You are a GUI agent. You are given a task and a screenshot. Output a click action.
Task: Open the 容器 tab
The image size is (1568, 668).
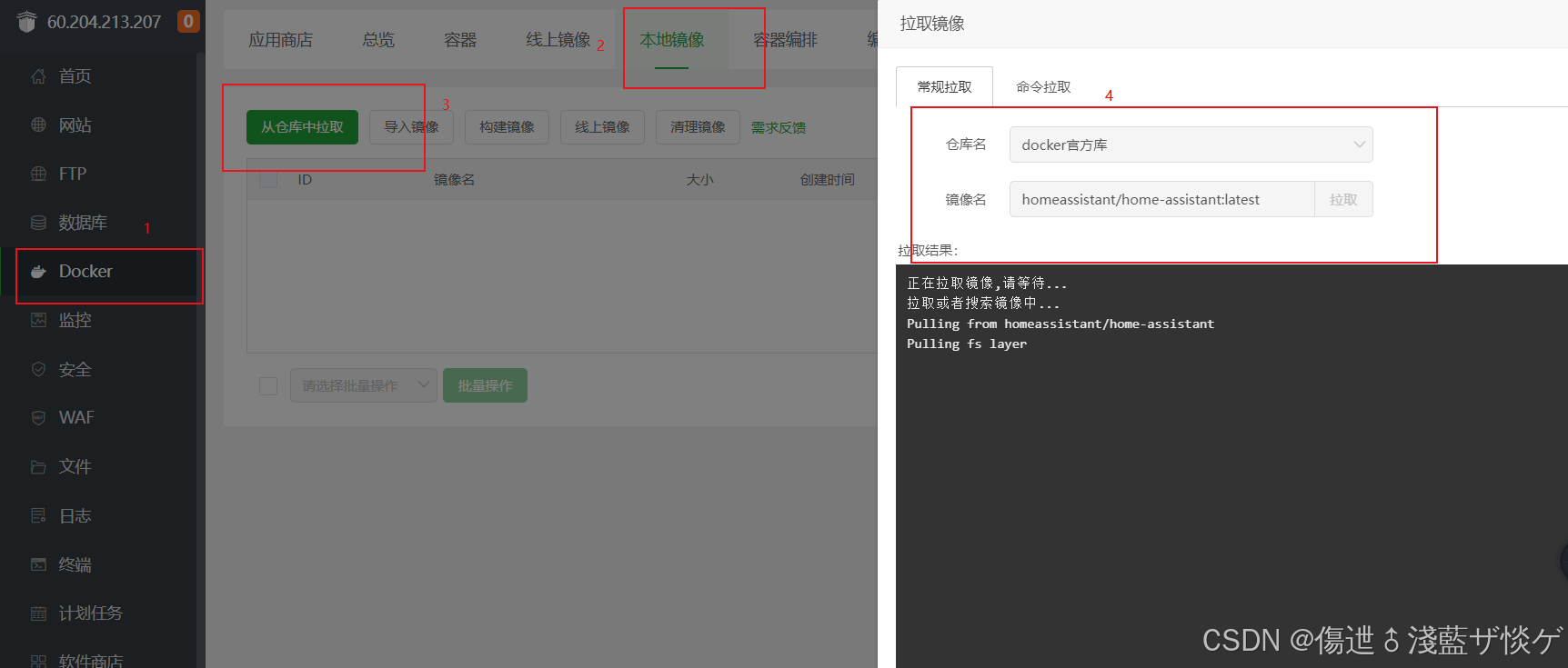pyautogui.click(x=460, y=40)
